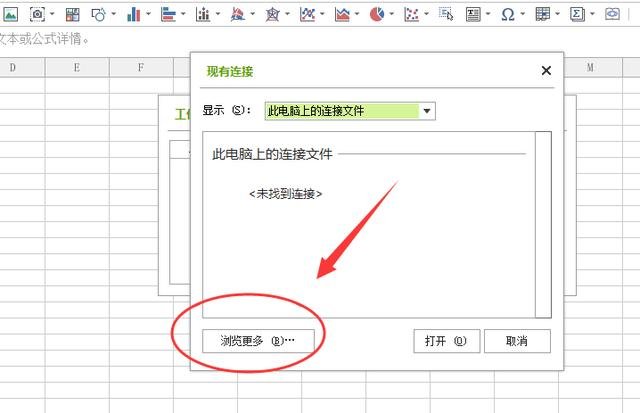Insert a line chart
Viewport: 640px width, 413px height.
click(x=307, y=15)
